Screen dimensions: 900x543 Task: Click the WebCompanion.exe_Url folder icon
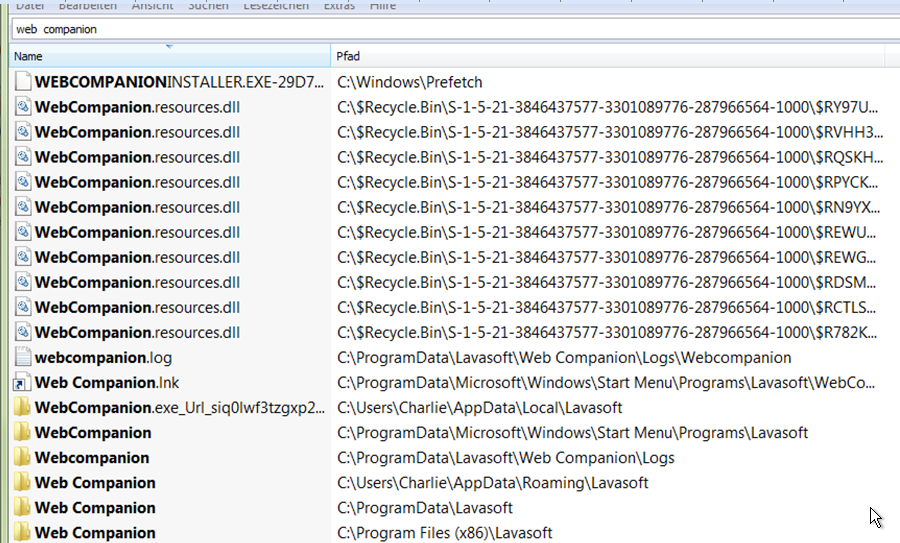[x=22, y=408]
